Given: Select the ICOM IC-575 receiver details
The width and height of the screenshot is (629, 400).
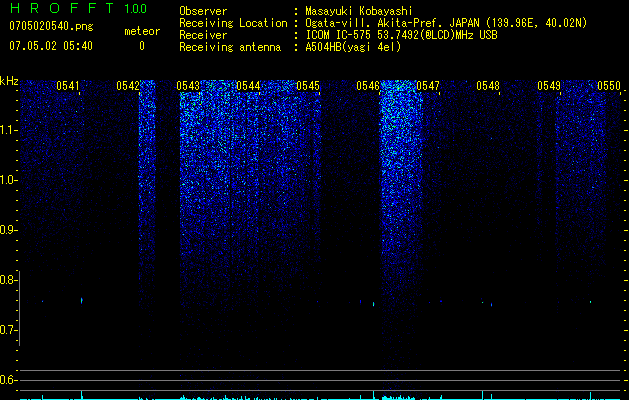Looking at the screenshot, I should tap(401, 35).
